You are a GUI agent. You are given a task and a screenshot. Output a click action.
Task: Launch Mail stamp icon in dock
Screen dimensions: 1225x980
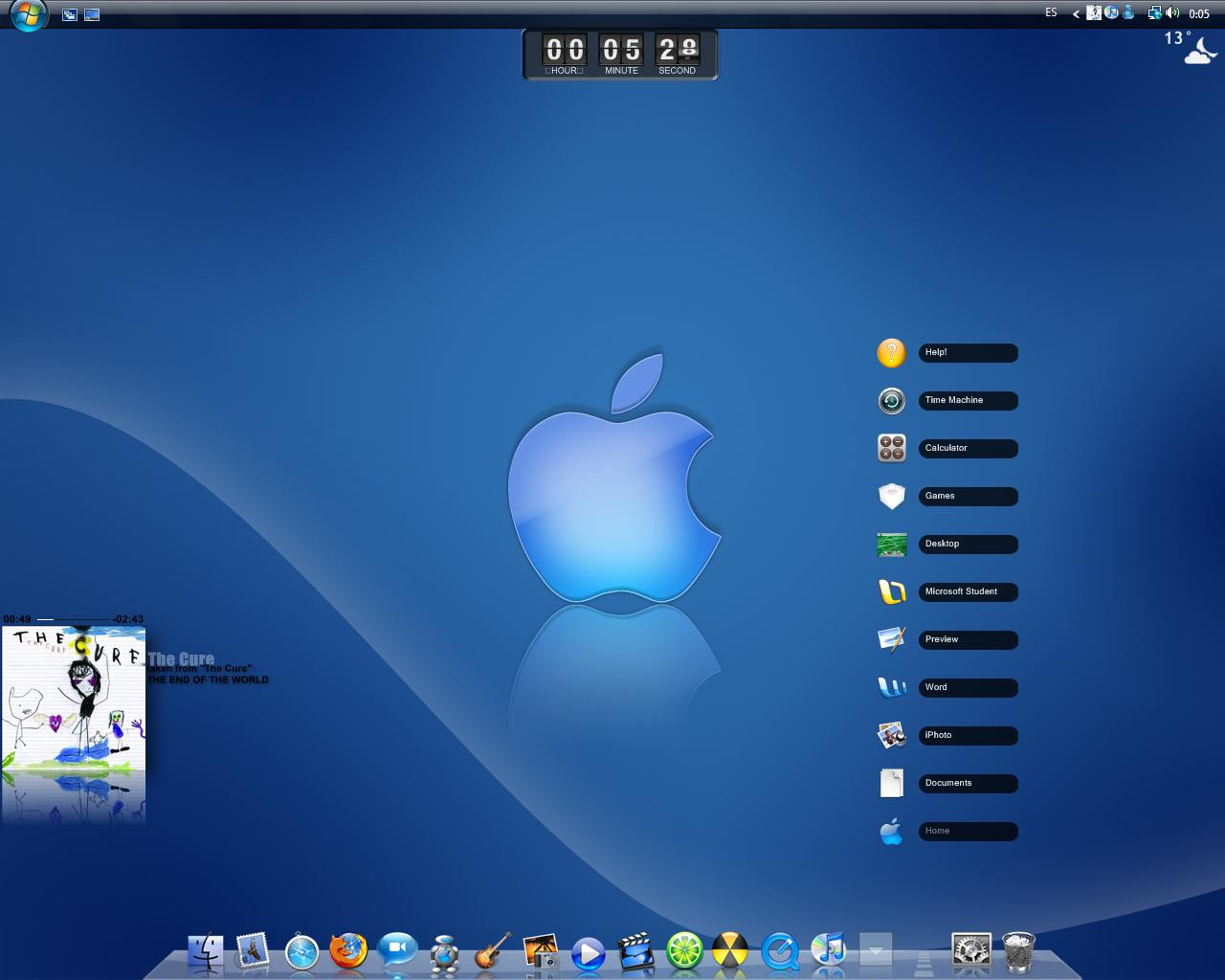pyautogui.click(x=253, y=951)
